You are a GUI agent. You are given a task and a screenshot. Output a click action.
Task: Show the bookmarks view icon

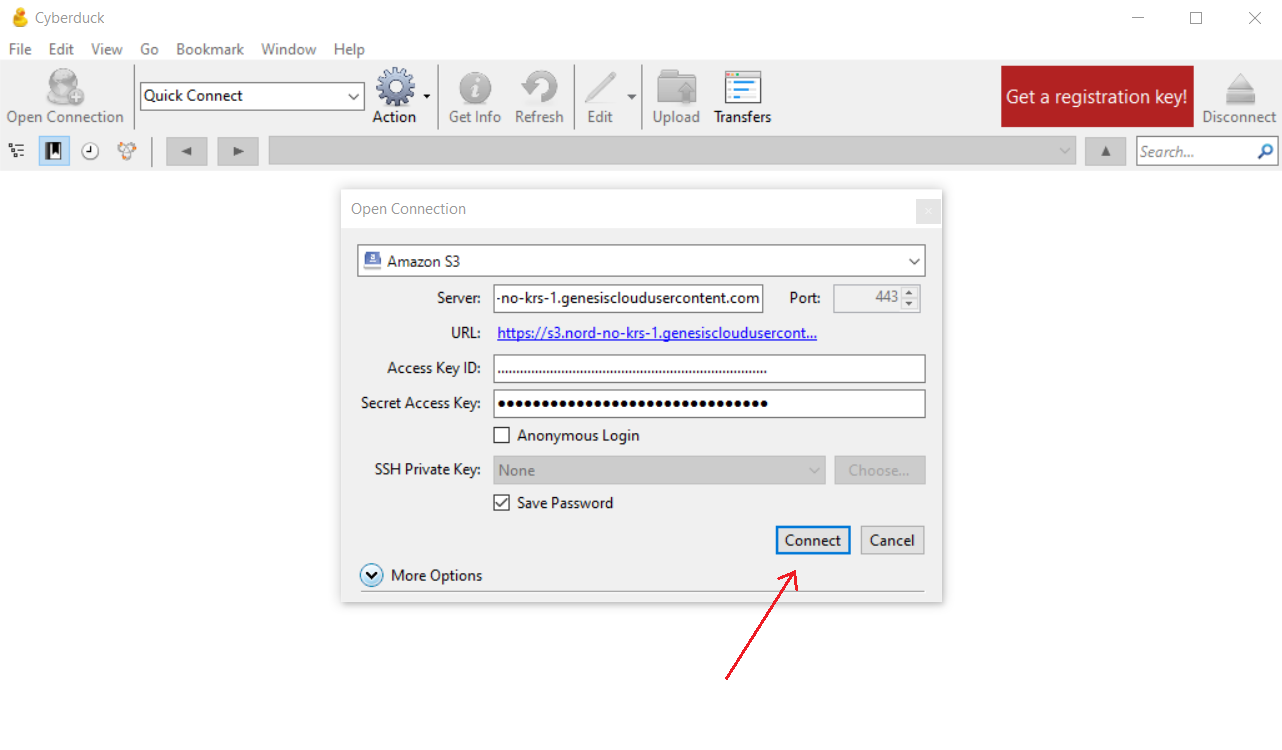pos(54,151)
